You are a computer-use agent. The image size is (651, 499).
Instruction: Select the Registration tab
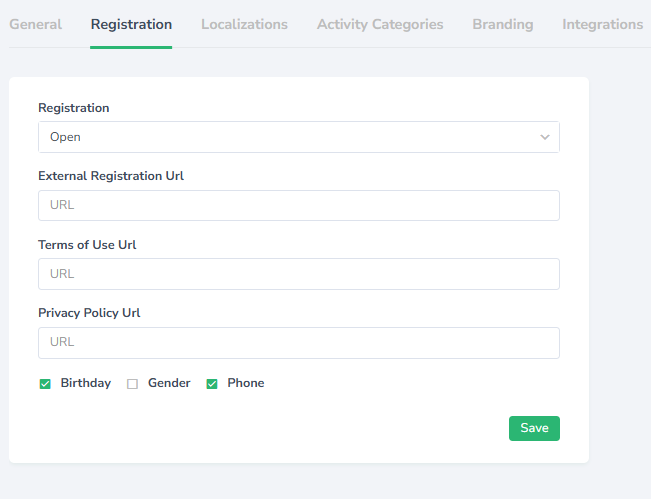(131, 24)
